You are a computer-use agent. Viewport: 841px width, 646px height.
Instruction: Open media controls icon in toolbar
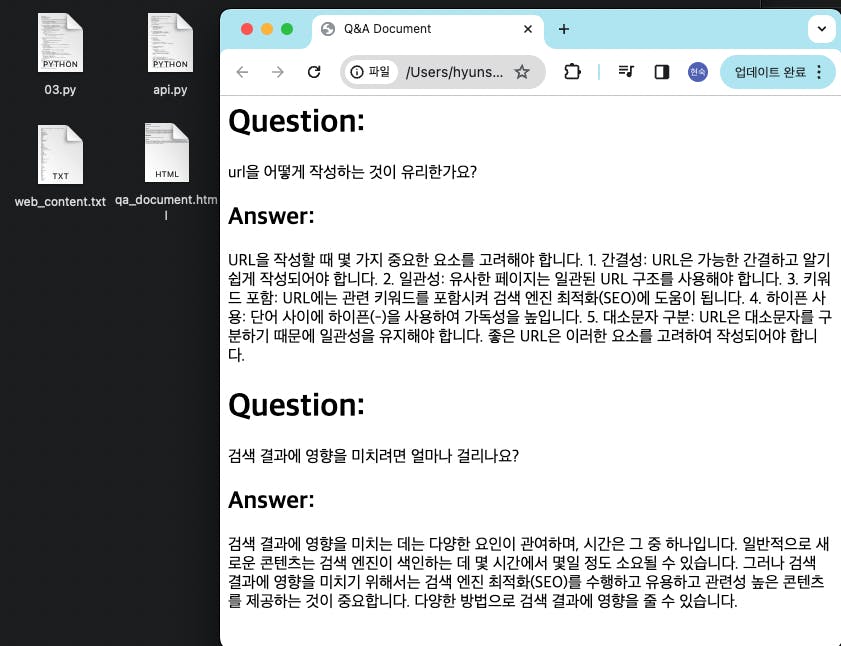click(x=626, y=71)
